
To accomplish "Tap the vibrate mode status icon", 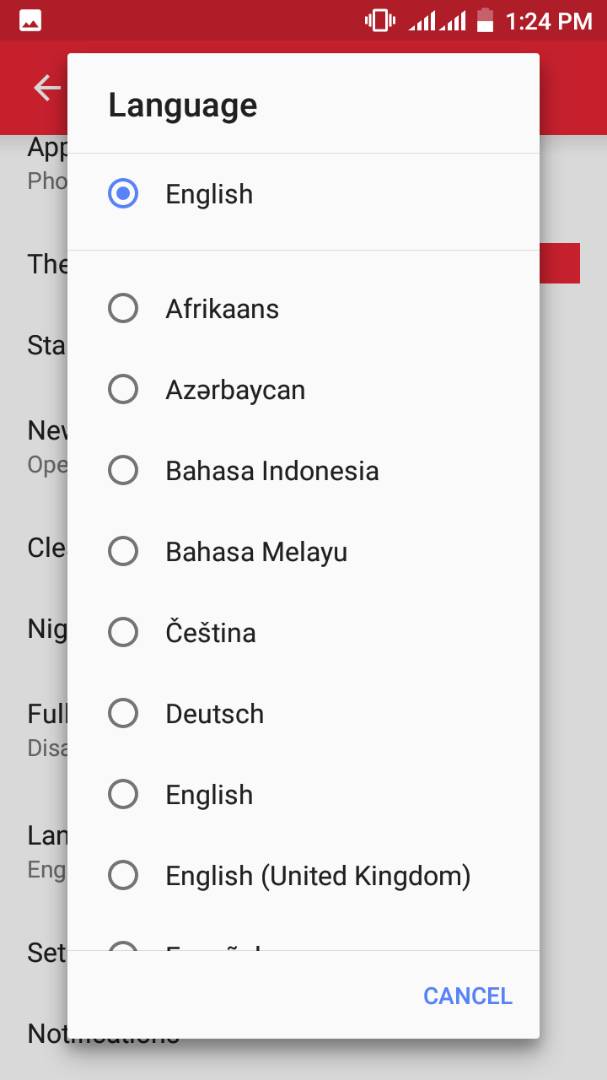I will (380, 20).
